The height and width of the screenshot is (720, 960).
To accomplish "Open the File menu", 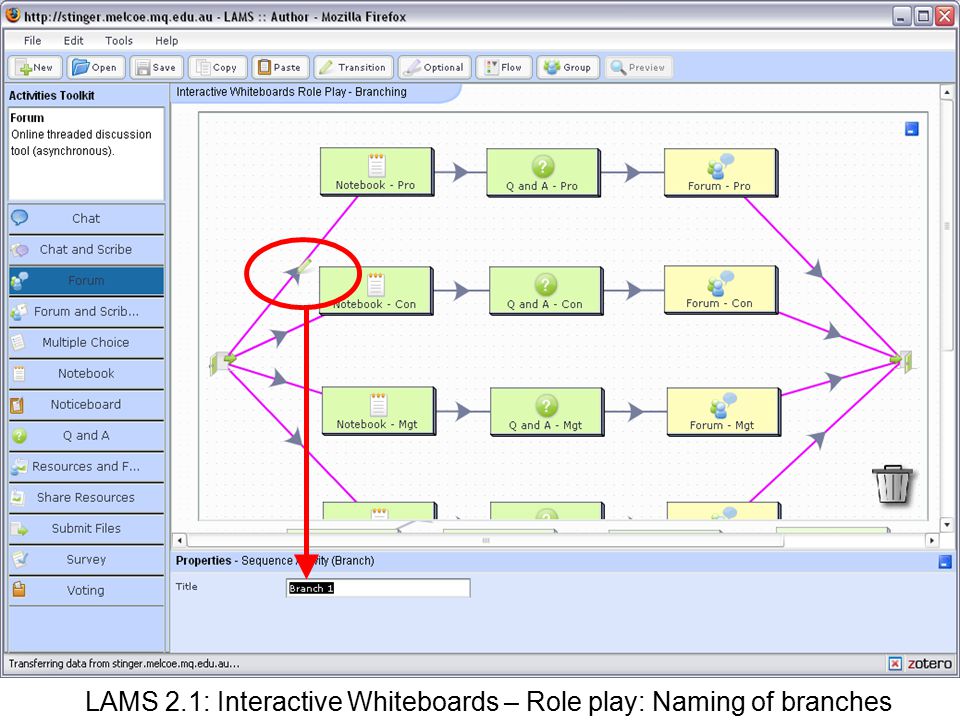I will click(32, 40).
